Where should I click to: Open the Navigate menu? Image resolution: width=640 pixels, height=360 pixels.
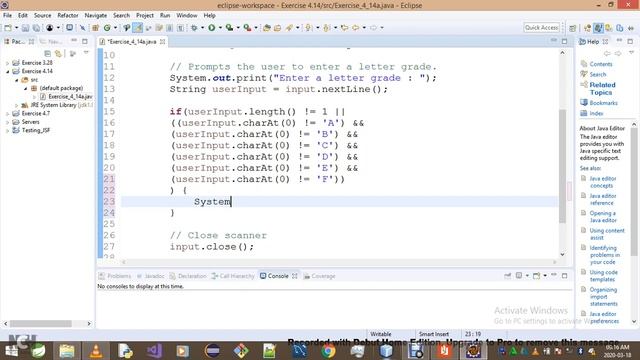coord(96,16)
